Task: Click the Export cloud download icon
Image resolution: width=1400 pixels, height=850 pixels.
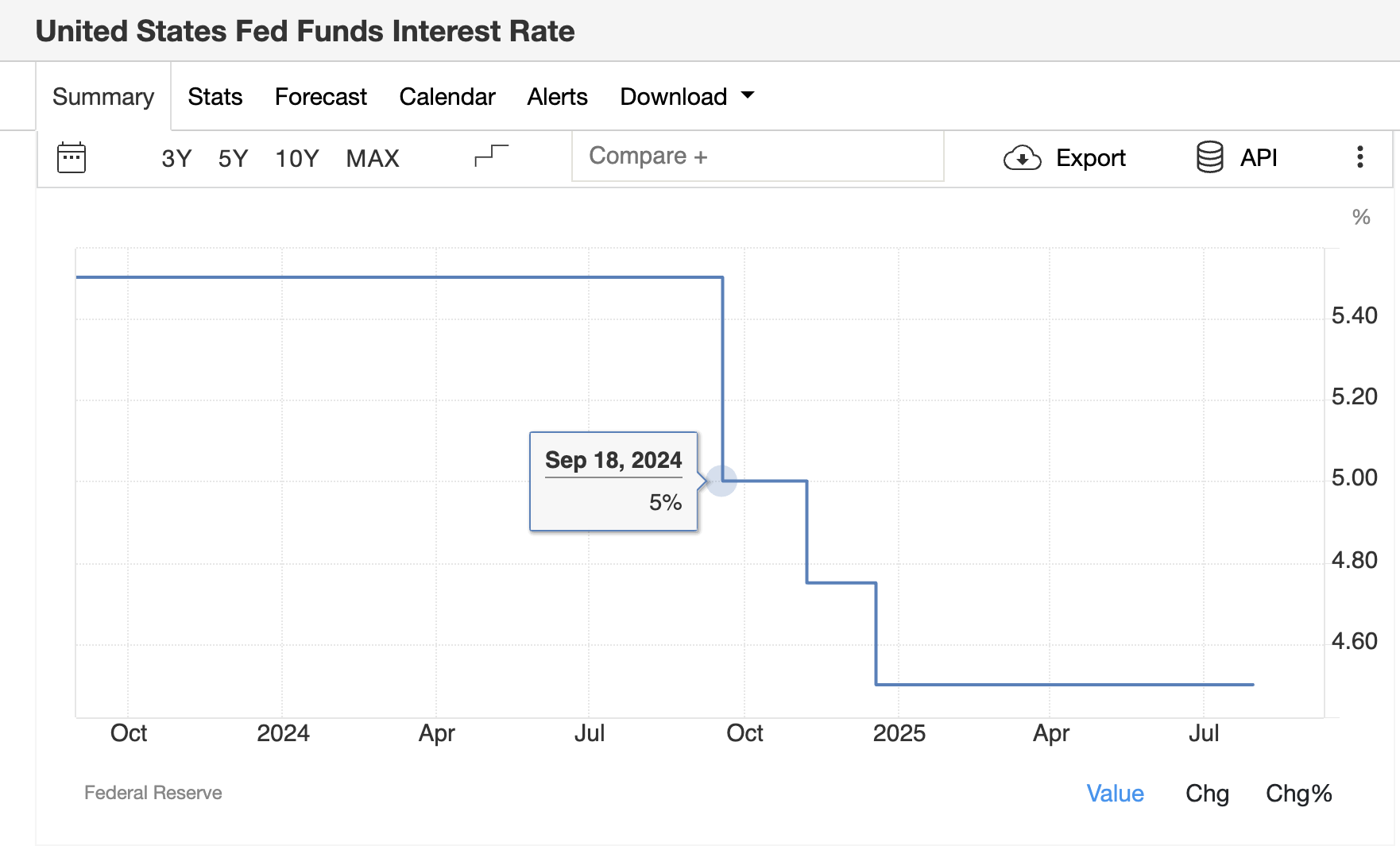Action: point(1022,158)
